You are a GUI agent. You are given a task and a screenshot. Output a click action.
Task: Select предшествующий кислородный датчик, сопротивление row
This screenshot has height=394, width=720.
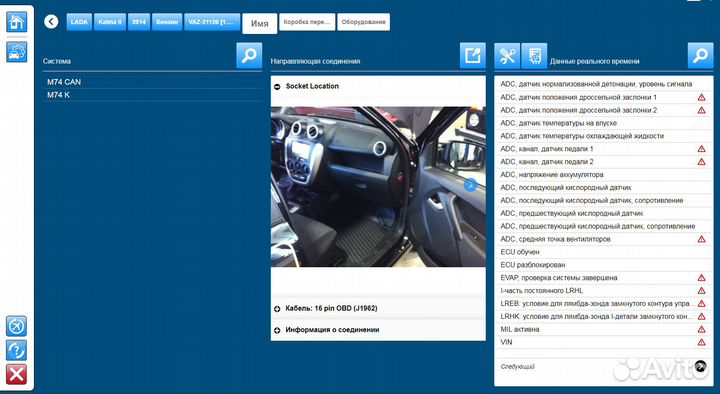click(603, 226)
